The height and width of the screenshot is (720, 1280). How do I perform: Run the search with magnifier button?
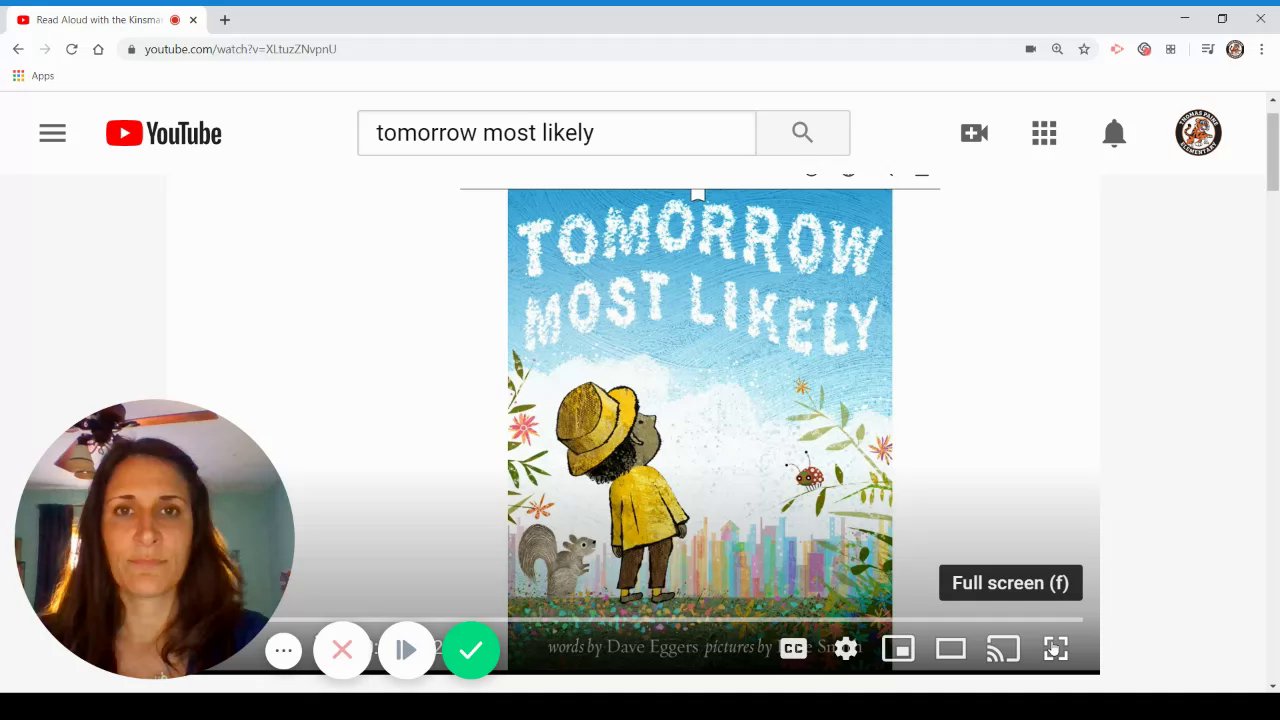point(802,133)
